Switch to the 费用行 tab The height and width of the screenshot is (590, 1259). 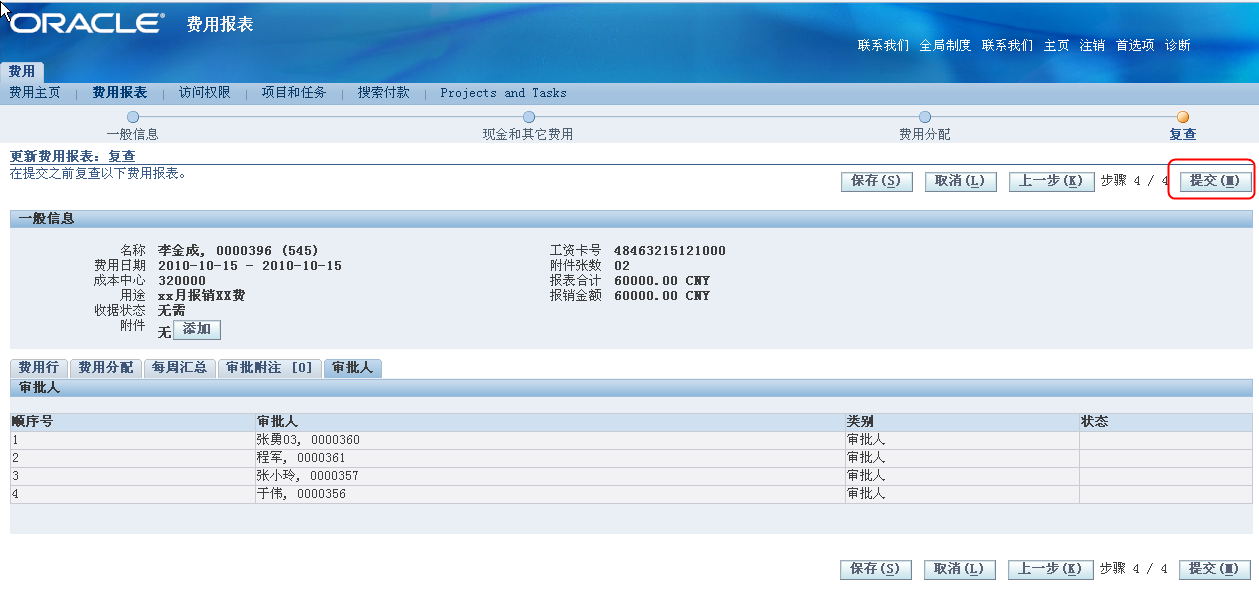pyautogui.click(x=37, y=368)
